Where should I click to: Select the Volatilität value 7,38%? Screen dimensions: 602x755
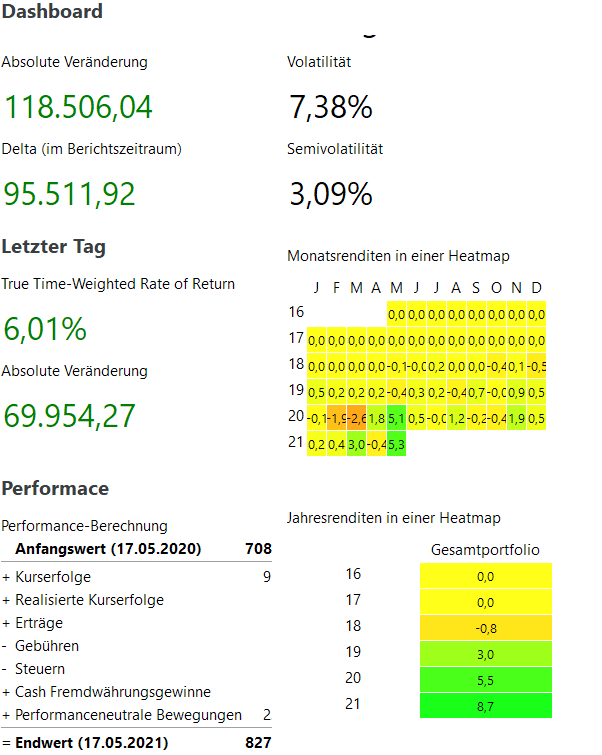pos(330,107)
